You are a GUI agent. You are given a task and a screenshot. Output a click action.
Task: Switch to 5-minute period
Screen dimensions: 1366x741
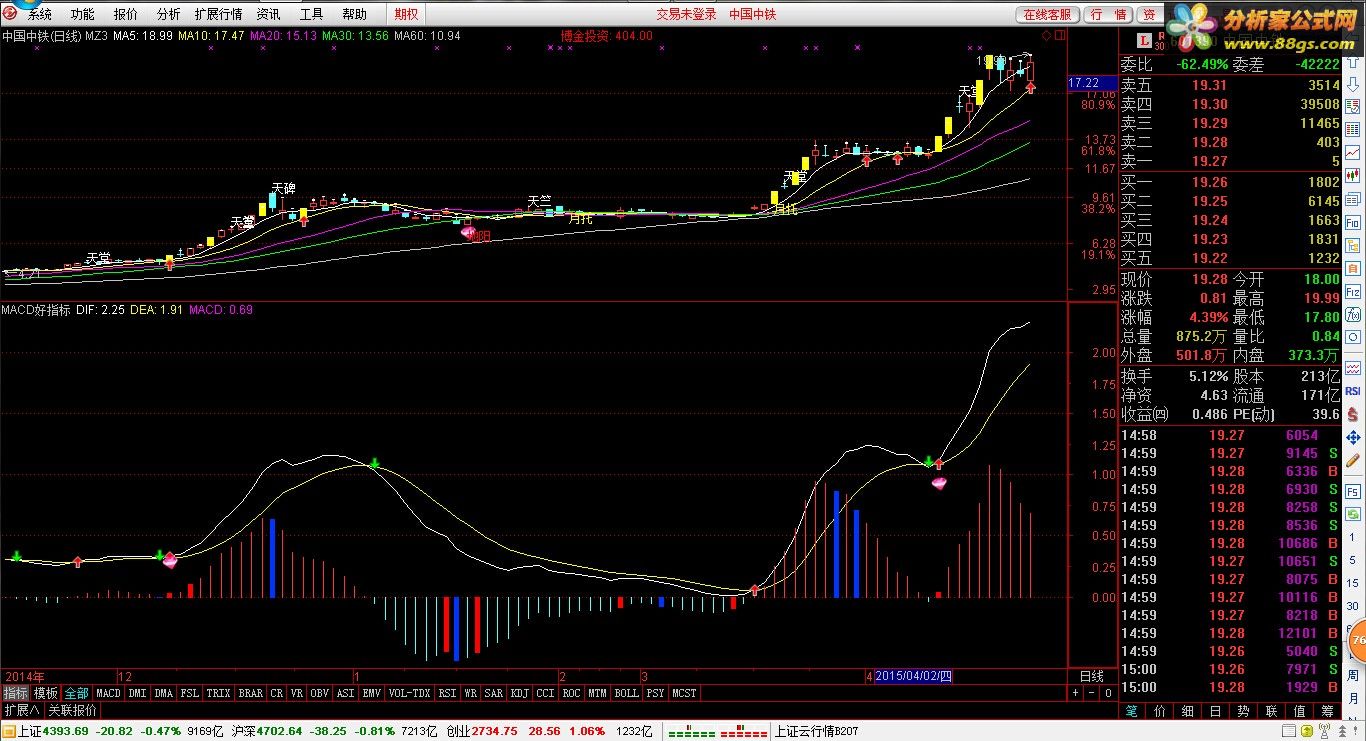(x=1353, y=560)
